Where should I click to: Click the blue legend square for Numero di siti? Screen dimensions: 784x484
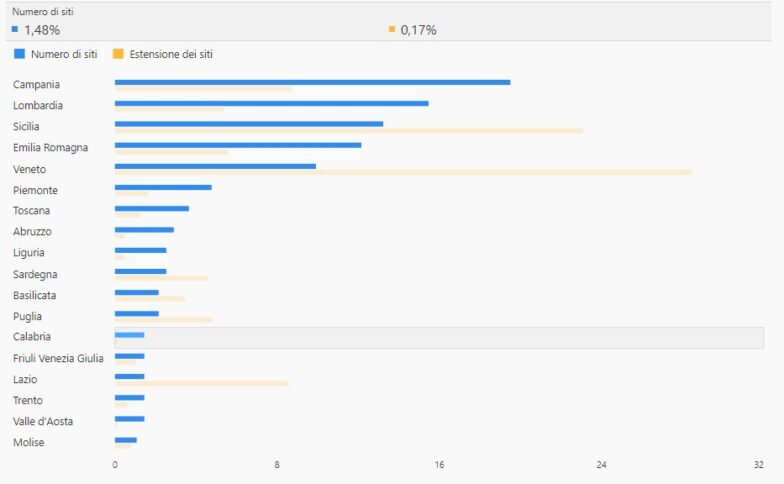point(20,54)
